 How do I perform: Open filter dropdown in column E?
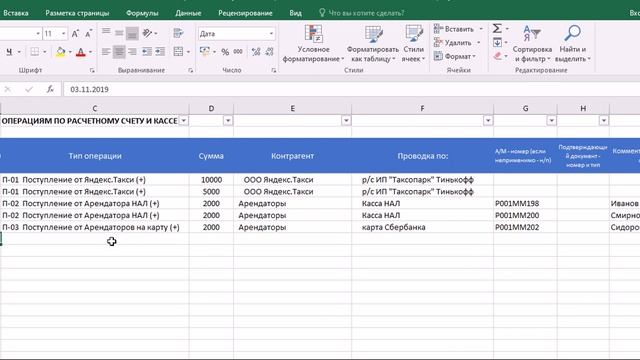click(x=346, y=121)
